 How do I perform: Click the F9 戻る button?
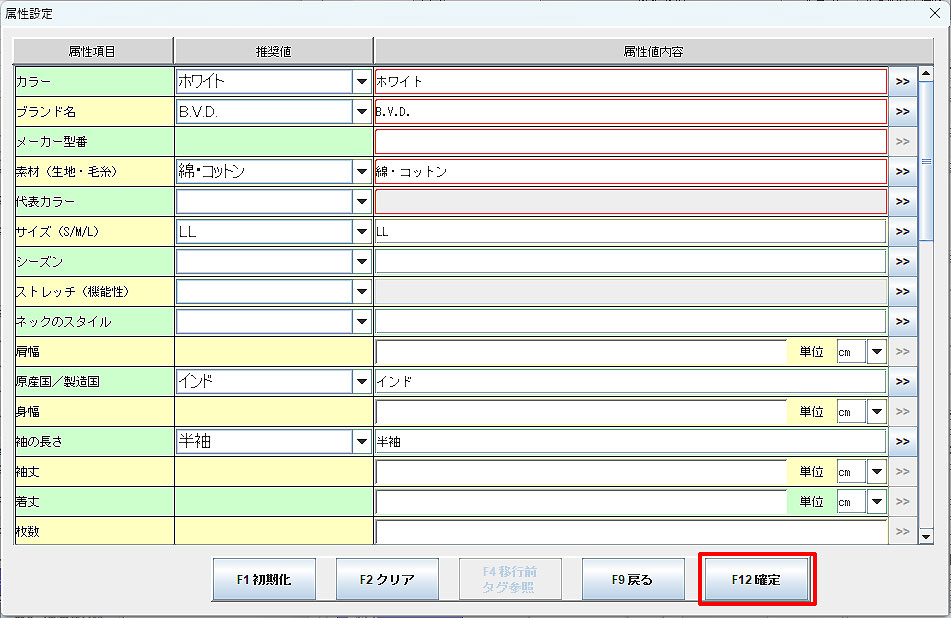[x=633, y=579]
